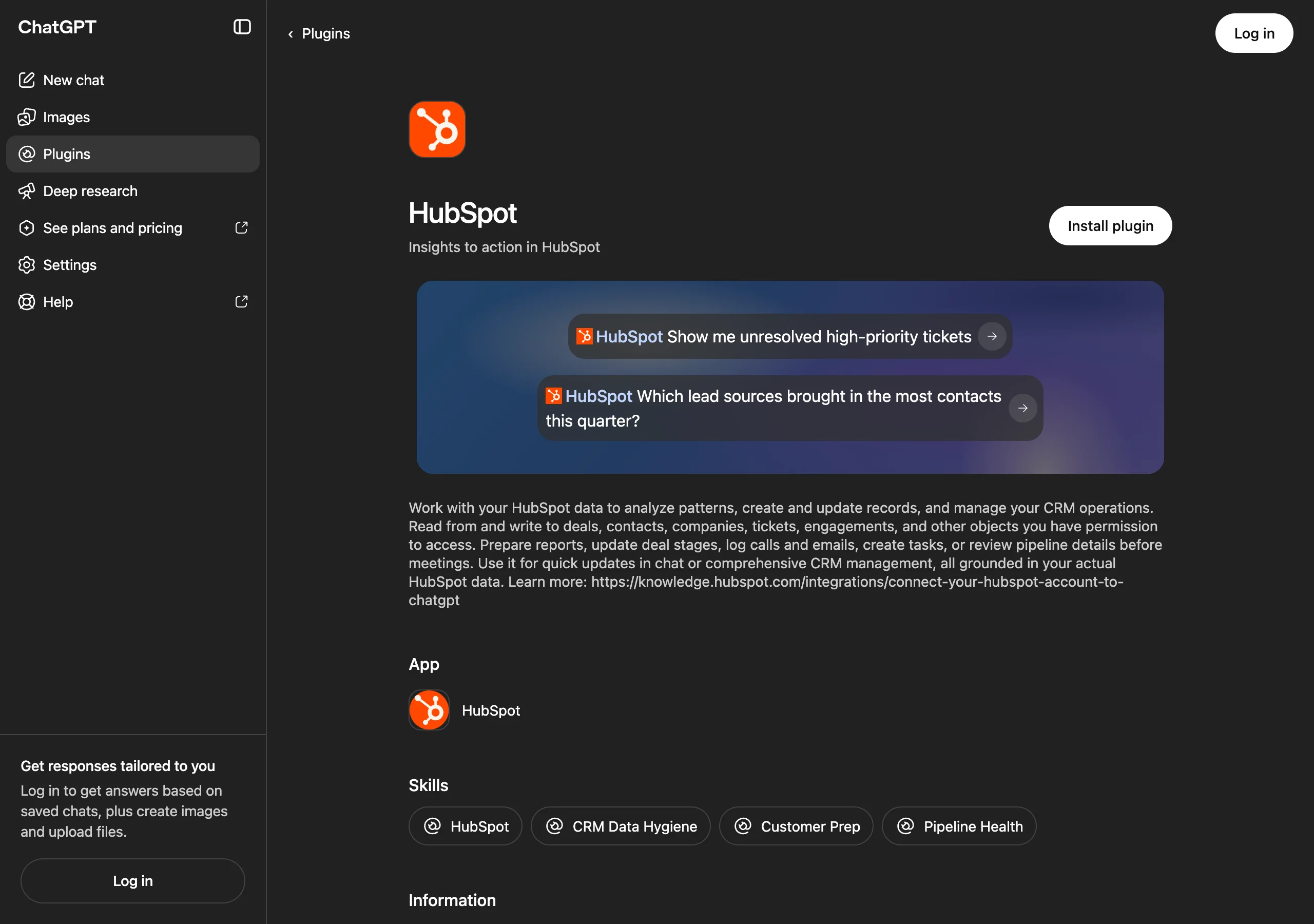Open the ChatGPT logo heading
Image resolution: width=1314 pixels, height=924 pixels.
pyautogui.click(x=57, y=27)
